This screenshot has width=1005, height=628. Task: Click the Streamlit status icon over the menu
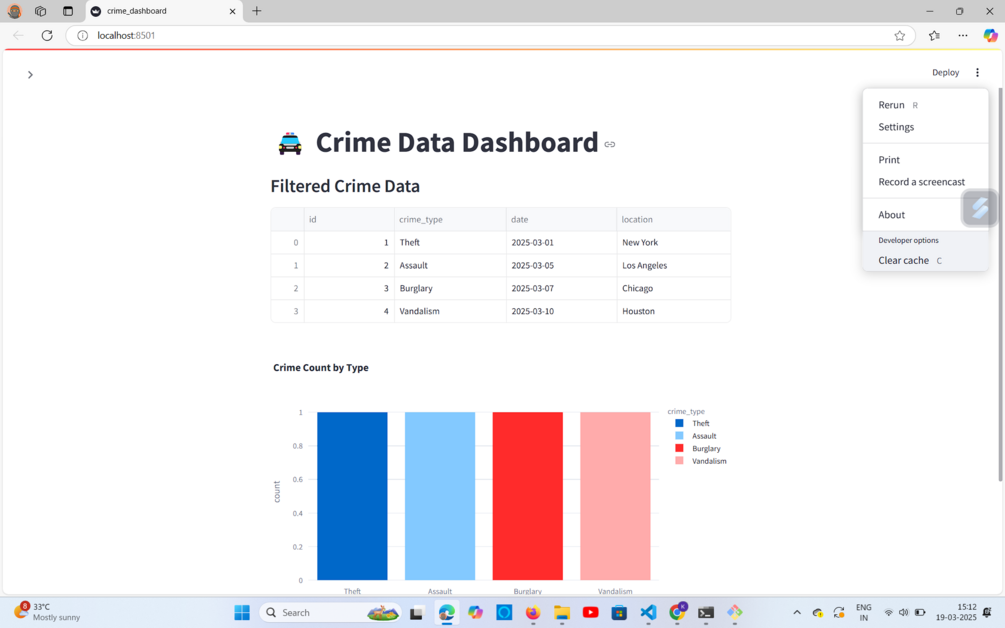[x=978, y=208]
